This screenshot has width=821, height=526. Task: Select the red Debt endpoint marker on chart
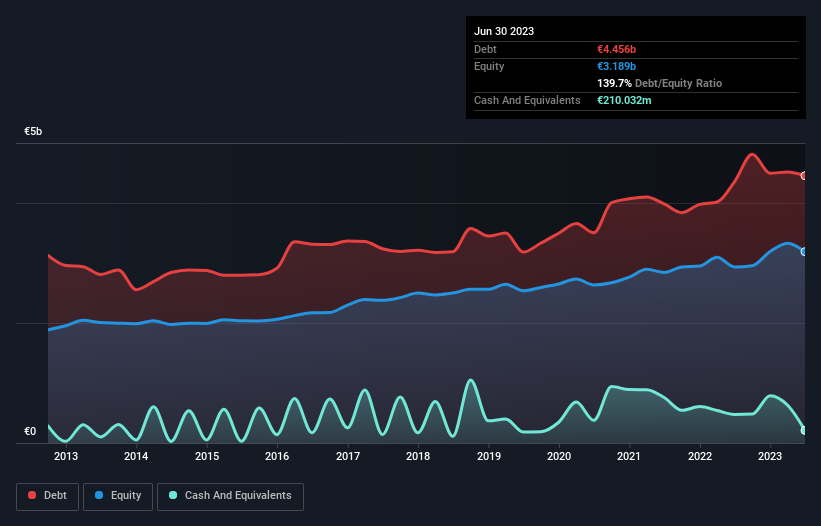(x=804, y=175)
